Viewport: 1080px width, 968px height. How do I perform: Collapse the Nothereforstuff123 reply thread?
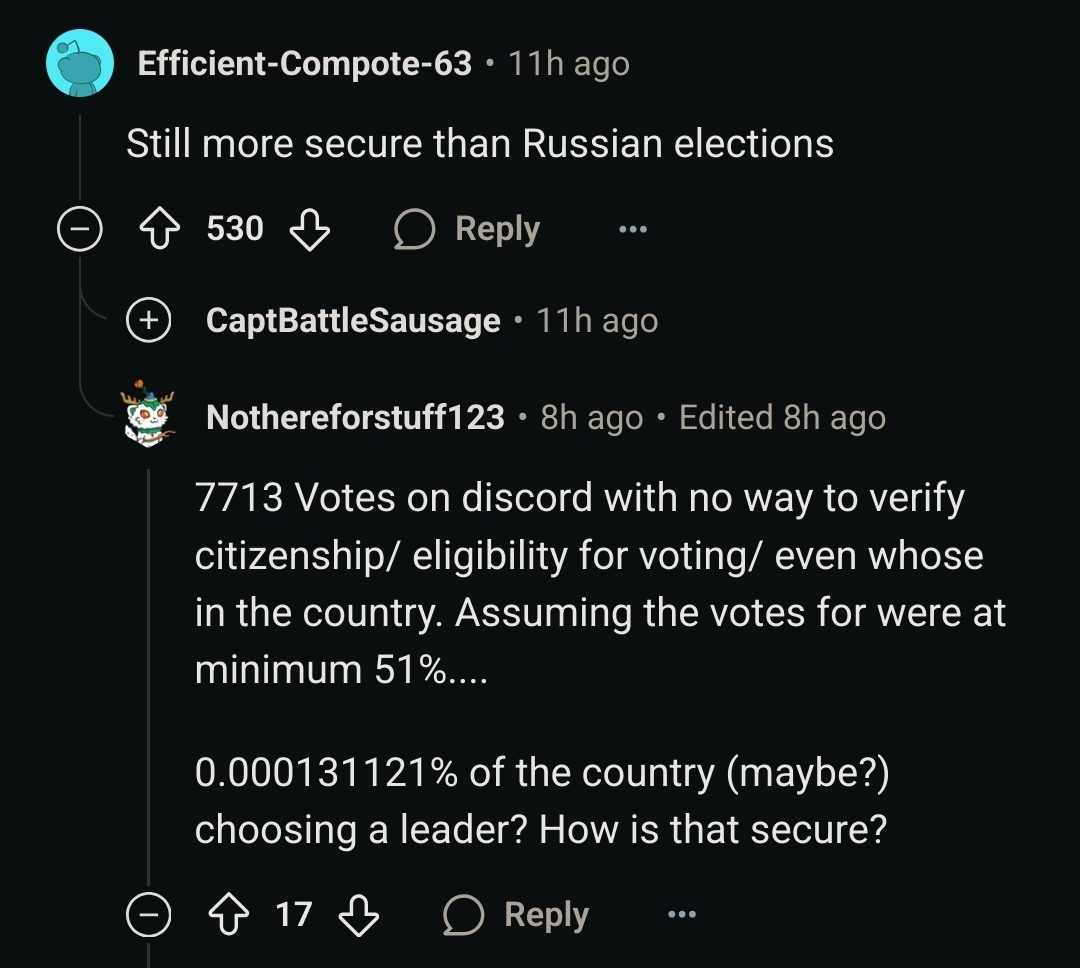[148, 915]
